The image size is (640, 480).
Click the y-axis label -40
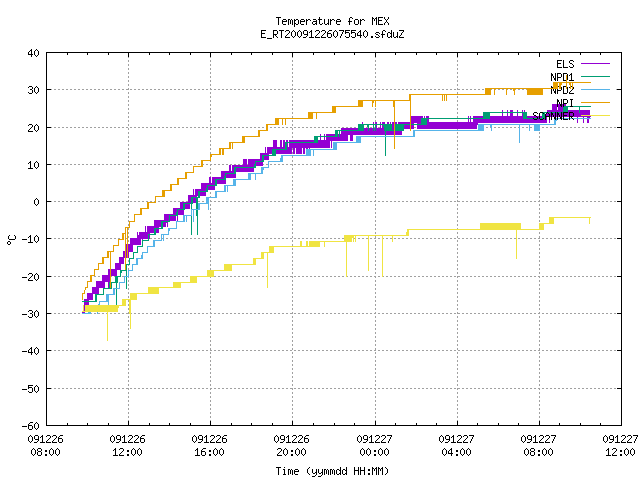click(31, 351)
